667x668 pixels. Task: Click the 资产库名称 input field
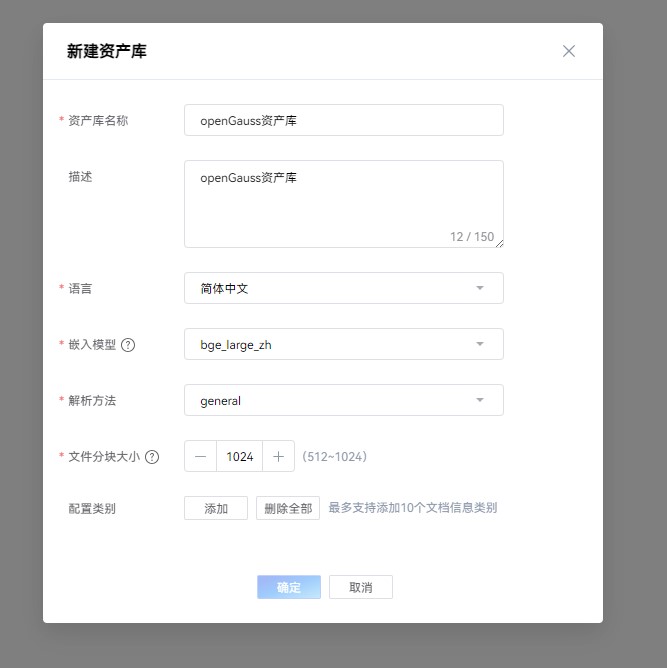click(344, 120)
